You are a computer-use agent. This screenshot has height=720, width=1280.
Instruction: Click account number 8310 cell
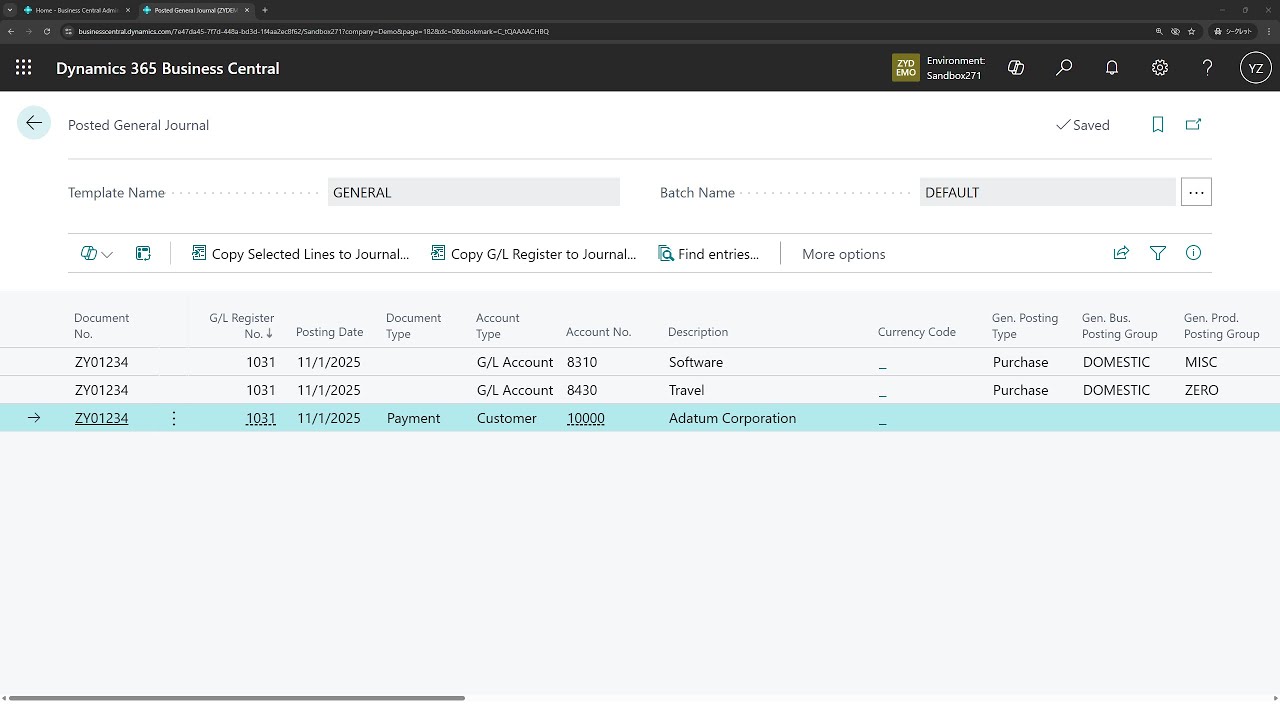[581, 362]
